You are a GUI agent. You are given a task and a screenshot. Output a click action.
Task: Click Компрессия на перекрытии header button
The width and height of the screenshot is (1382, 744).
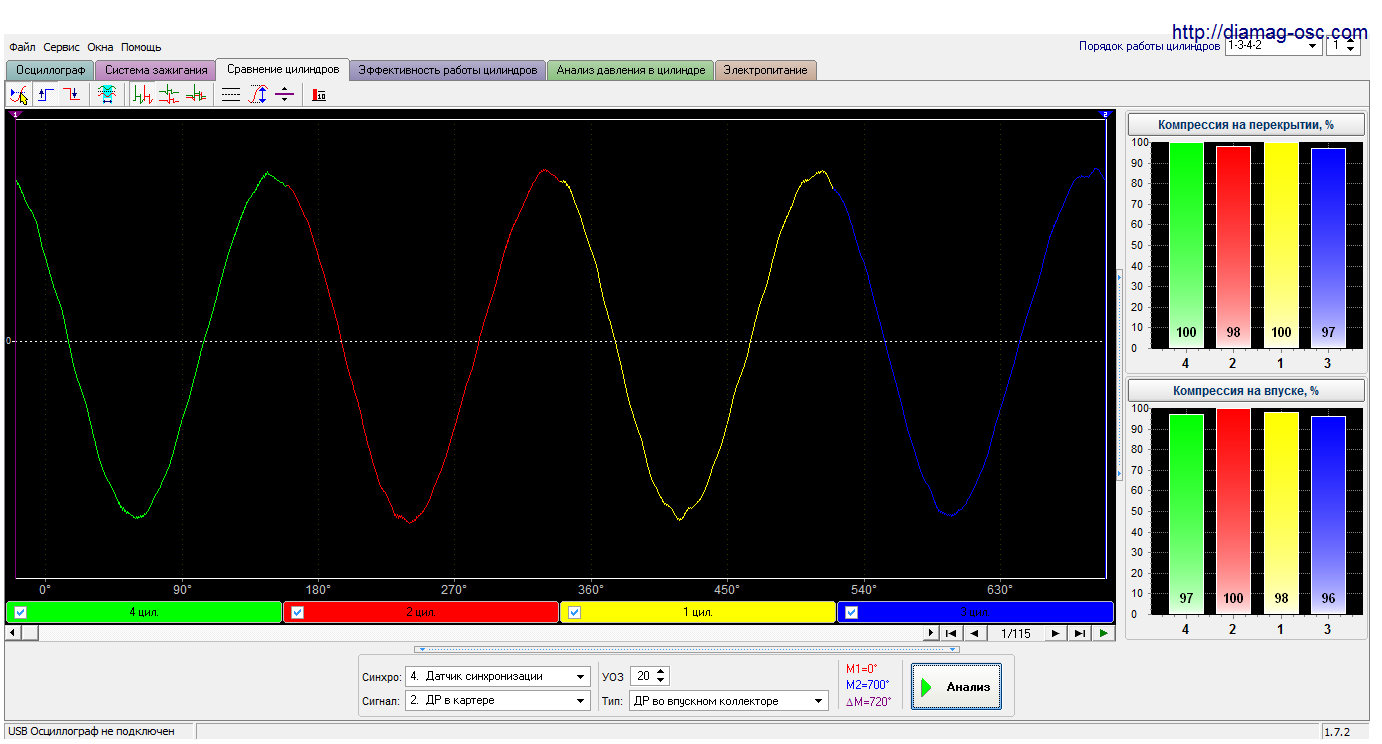(x=1246, y=125)
